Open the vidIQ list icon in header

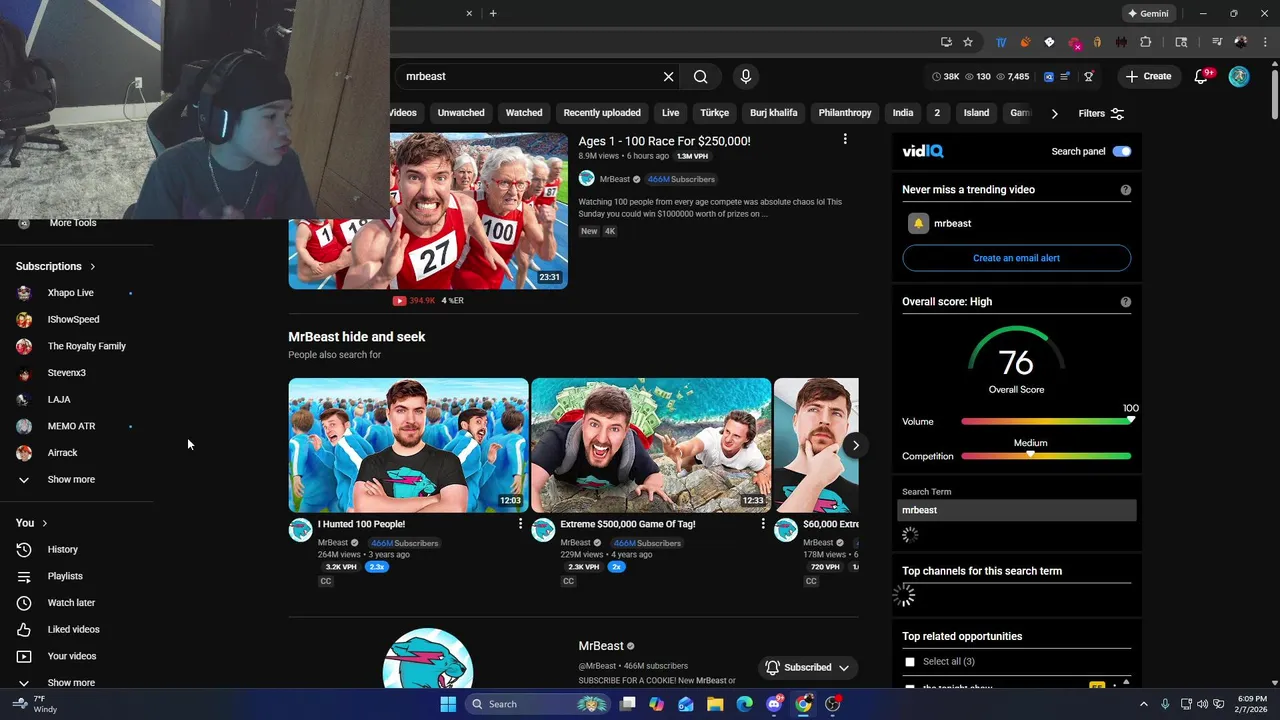(1065, 76)
